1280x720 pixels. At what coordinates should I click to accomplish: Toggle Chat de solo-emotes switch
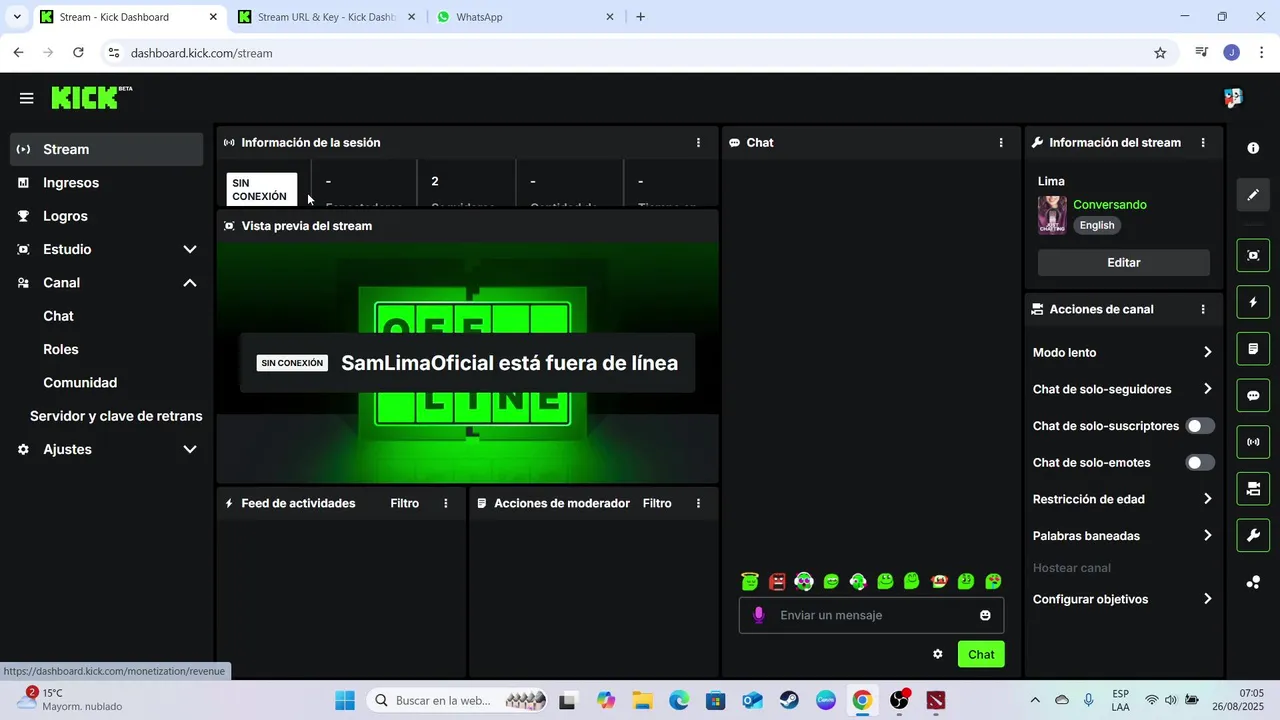[1200, 463]
